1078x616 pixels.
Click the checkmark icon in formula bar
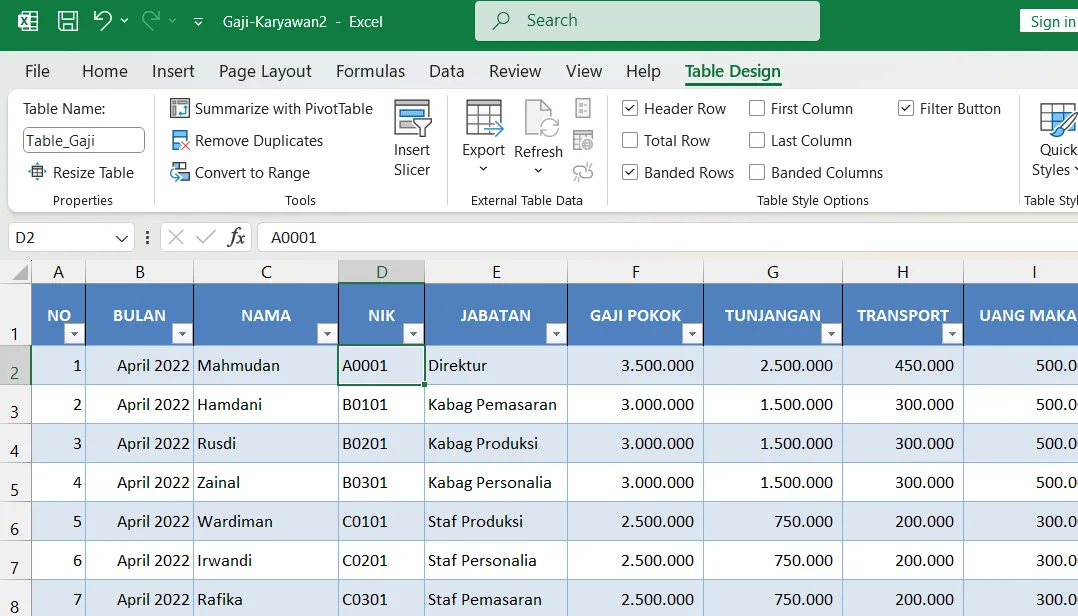(206, 237)
